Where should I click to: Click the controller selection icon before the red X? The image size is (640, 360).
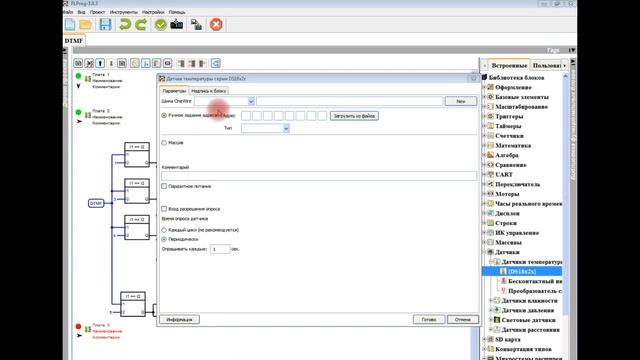(196, 24)
